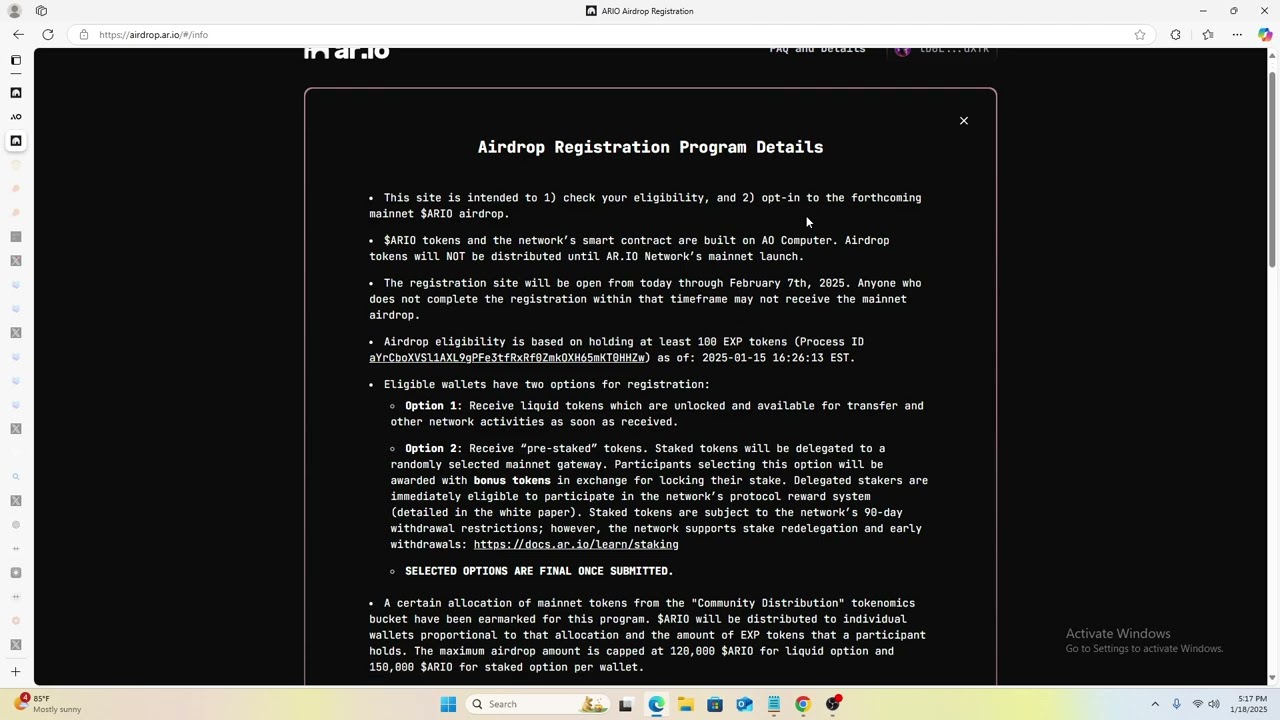Screen dimensions: 1280x720
Task: Open Task View on taskbar
Action: 626,704
